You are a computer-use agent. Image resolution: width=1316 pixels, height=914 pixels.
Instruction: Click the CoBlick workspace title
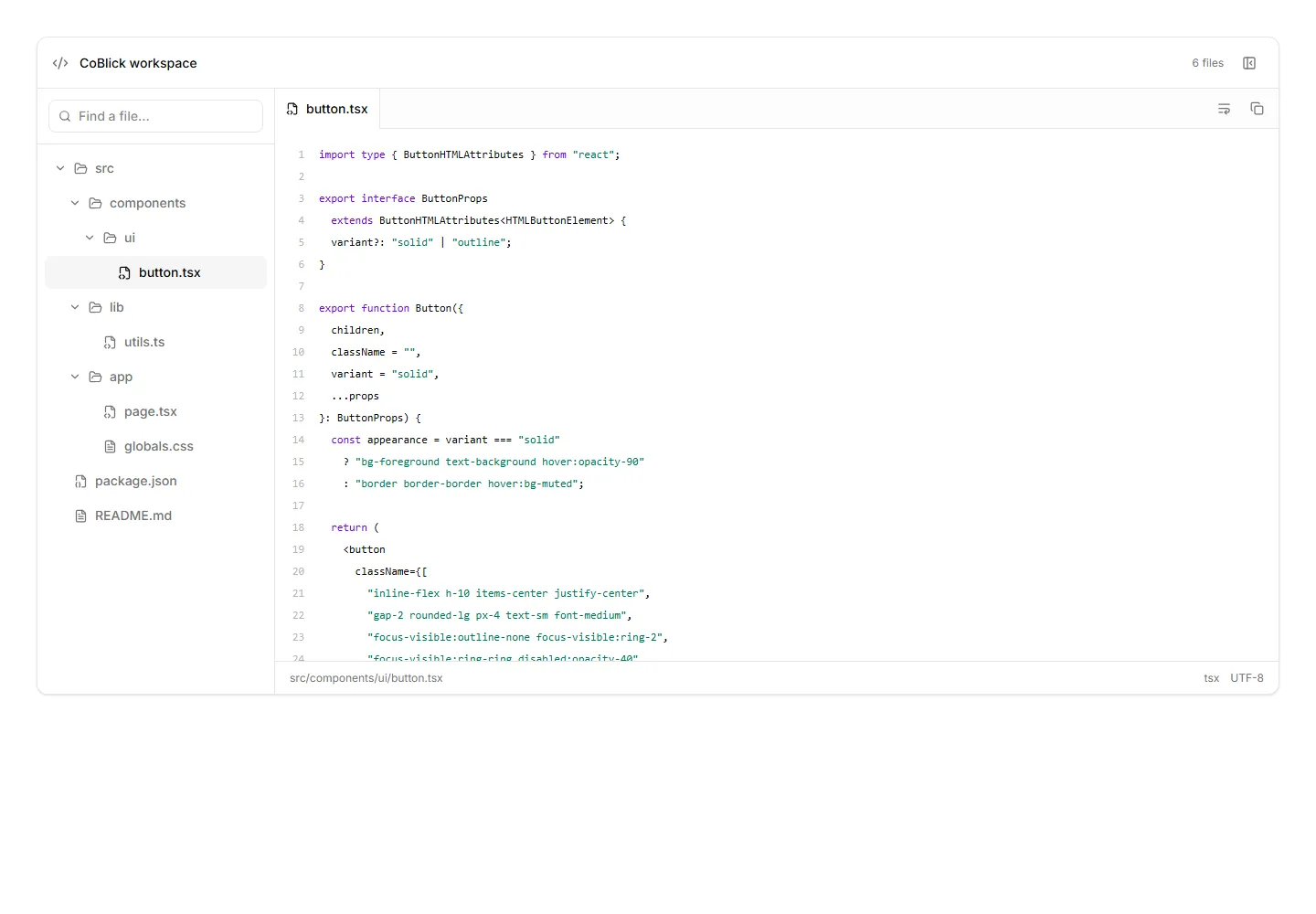click(x=138, y=63)
